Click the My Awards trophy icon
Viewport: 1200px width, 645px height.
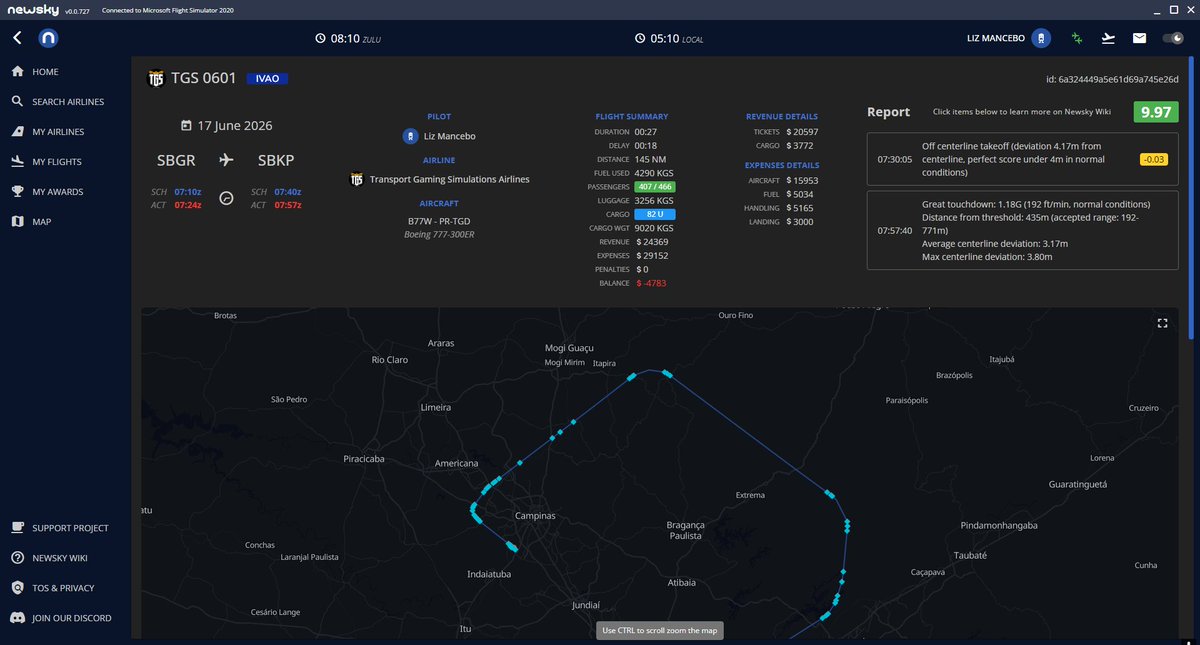17,192
